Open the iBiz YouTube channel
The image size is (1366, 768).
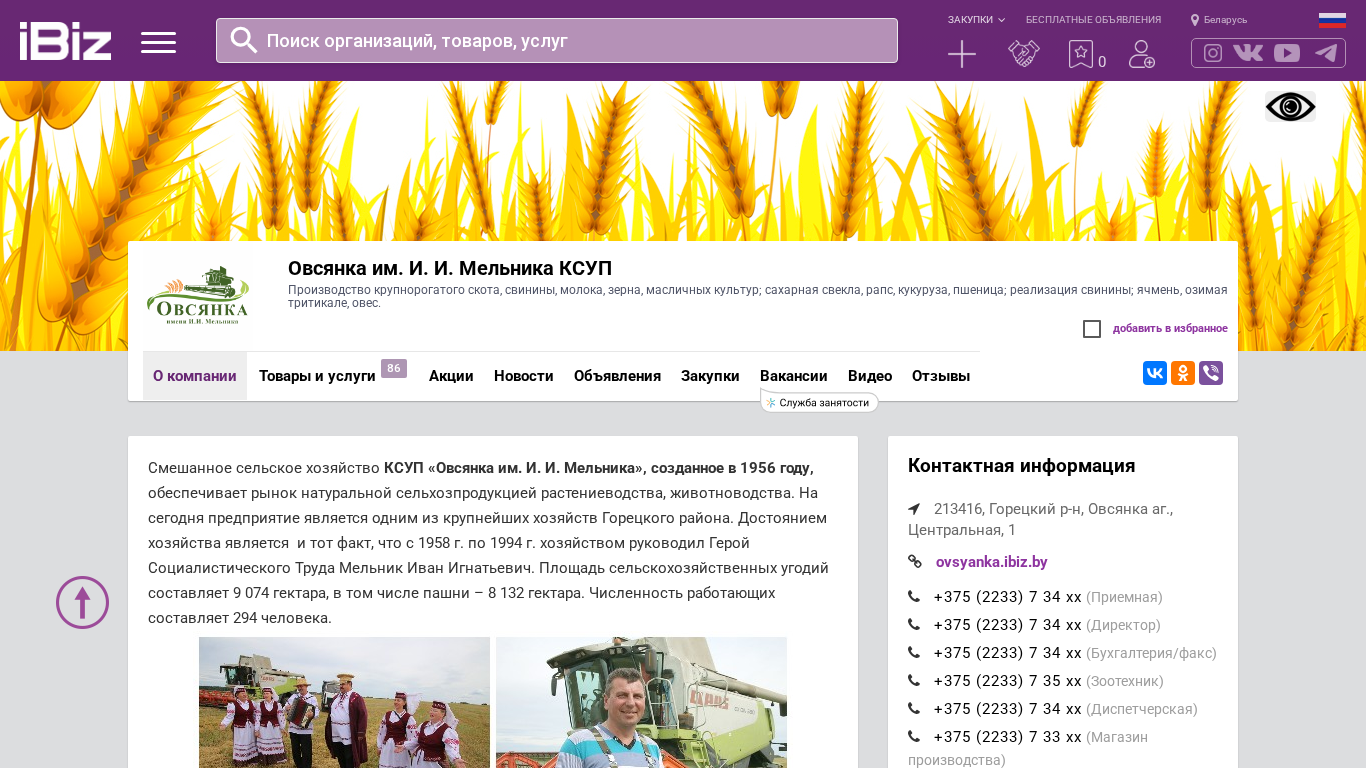(x=1287, y=53)
